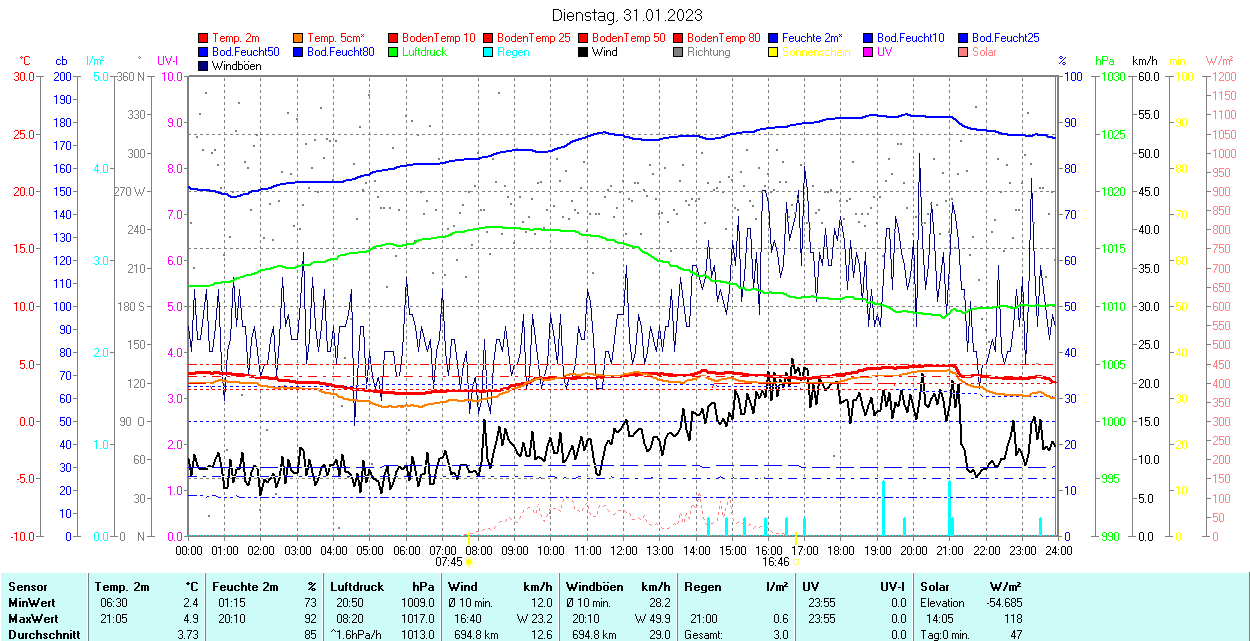This screenshot has width=1250, height=641.
Task: Click the red Temp. 2m legend swatch
Action: click(x=204, y=38)
